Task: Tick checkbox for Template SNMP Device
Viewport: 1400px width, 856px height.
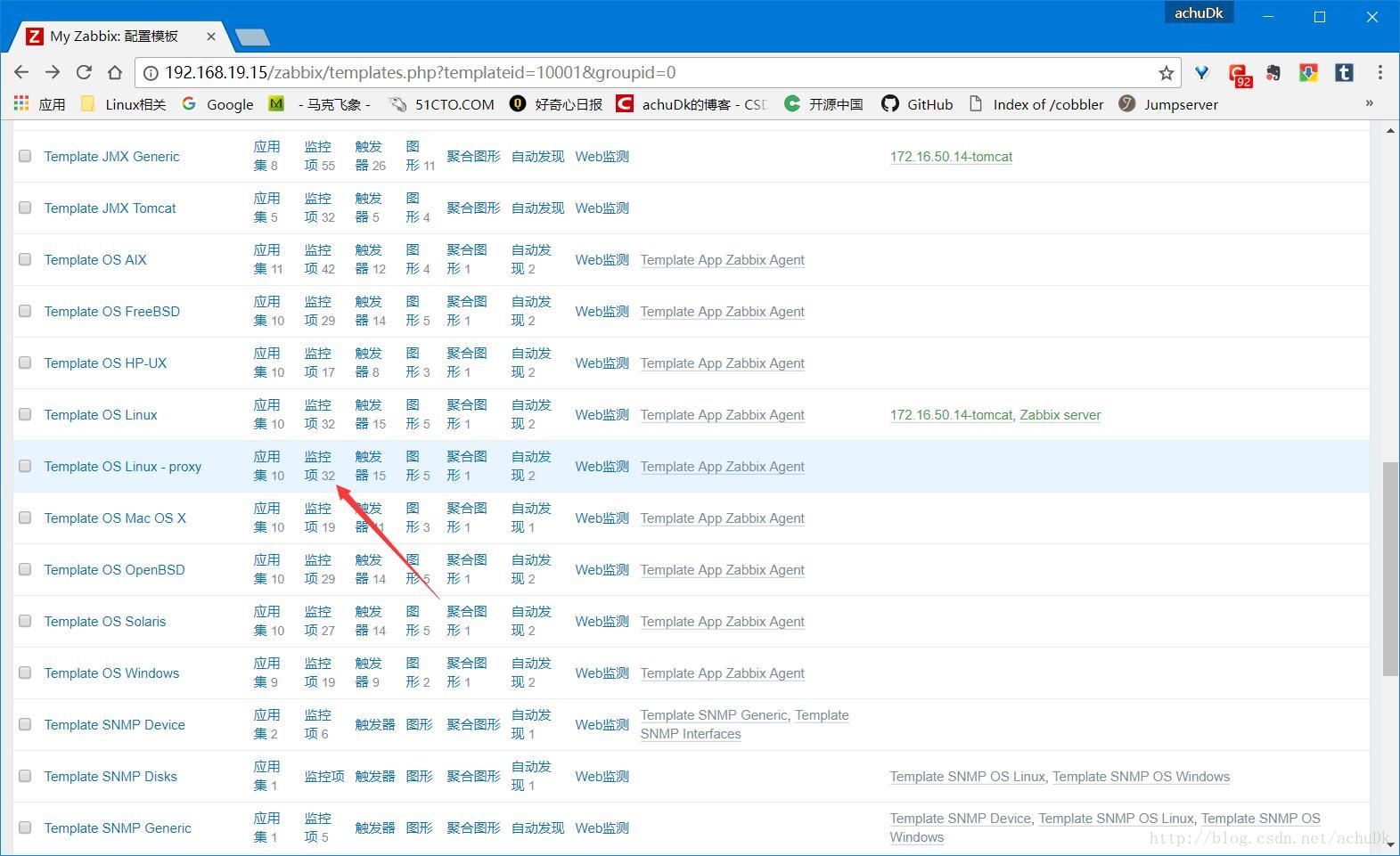Action: click(25, 724)
